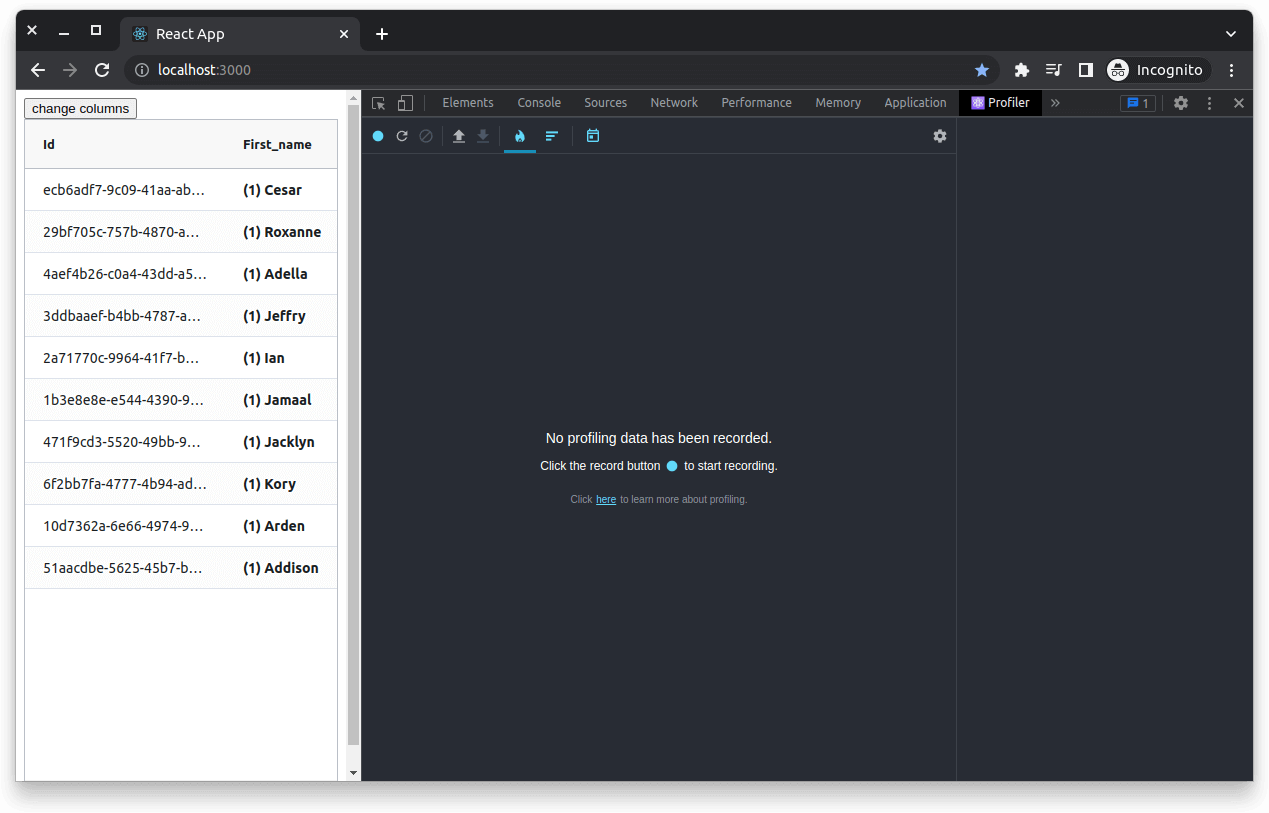Screen dimensions: 1269x813
Task: Open the Network panel
Action: pos(673,103)
